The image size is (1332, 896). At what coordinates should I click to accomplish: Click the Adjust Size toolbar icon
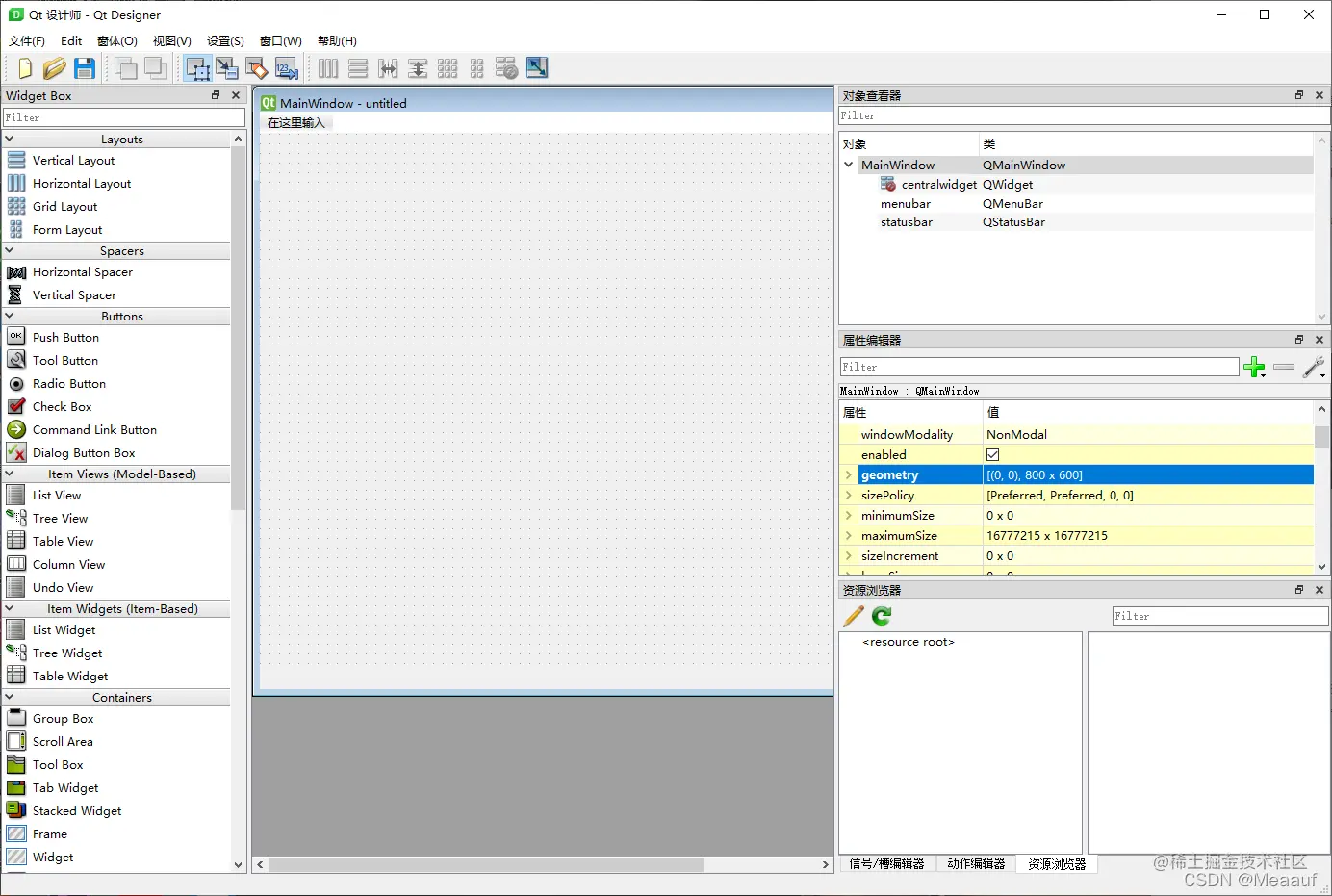click(x=536, y=68)
